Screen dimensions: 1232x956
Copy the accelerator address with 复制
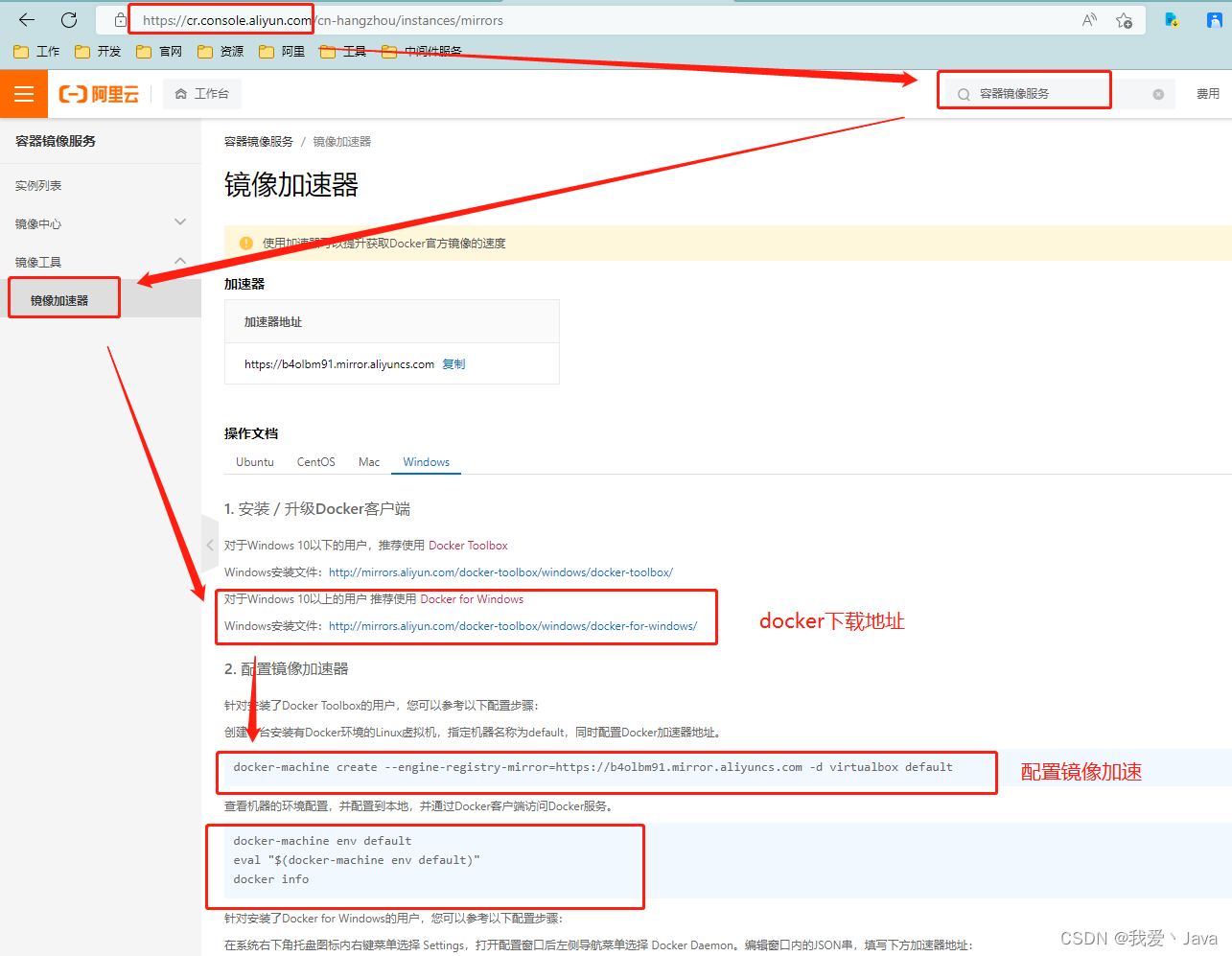point(453,364)
